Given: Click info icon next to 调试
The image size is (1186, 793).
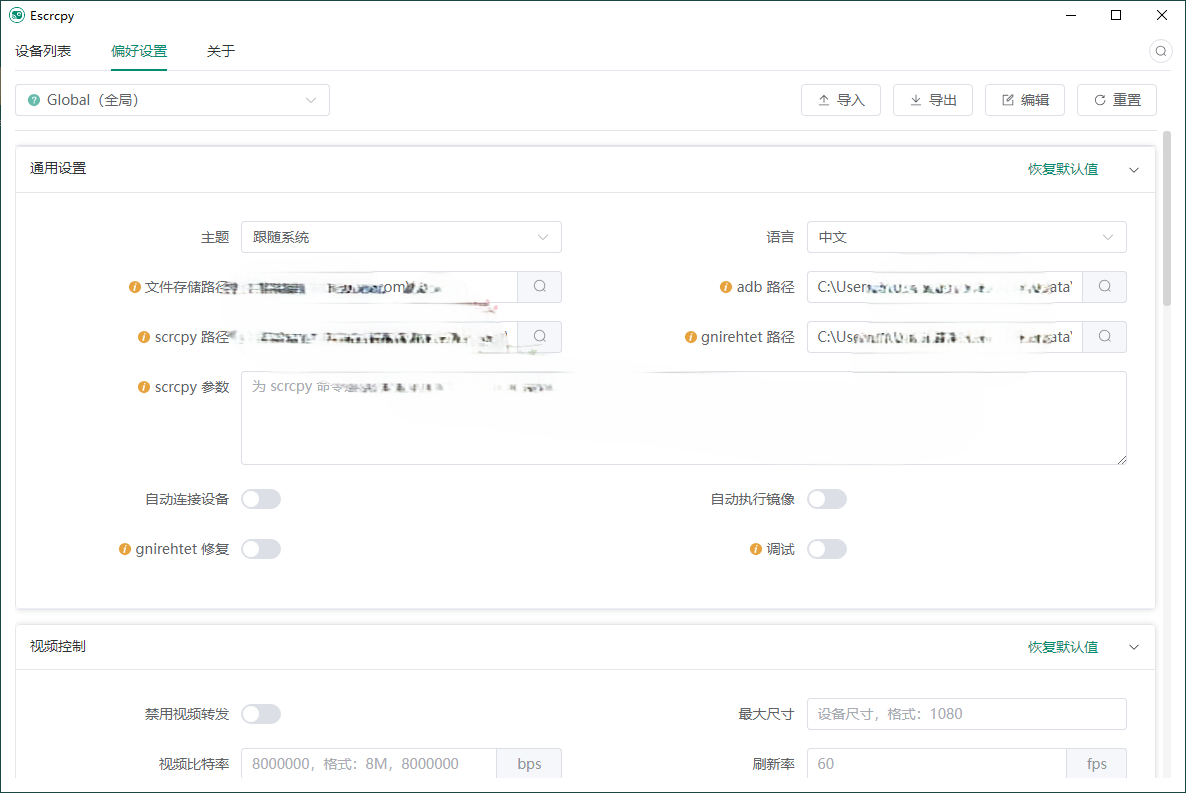Looking at the screenshot, I should (756, 549).
